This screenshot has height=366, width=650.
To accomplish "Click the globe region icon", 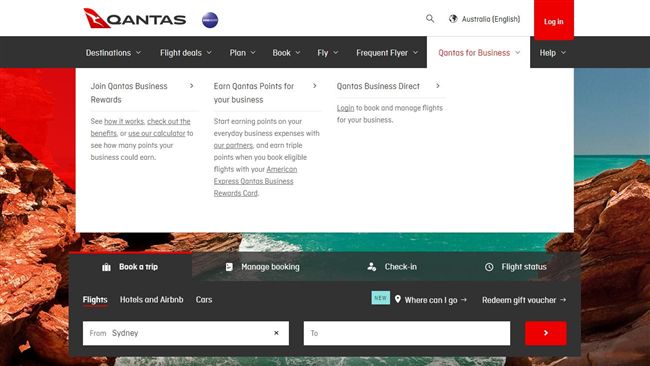I will 453,19.
